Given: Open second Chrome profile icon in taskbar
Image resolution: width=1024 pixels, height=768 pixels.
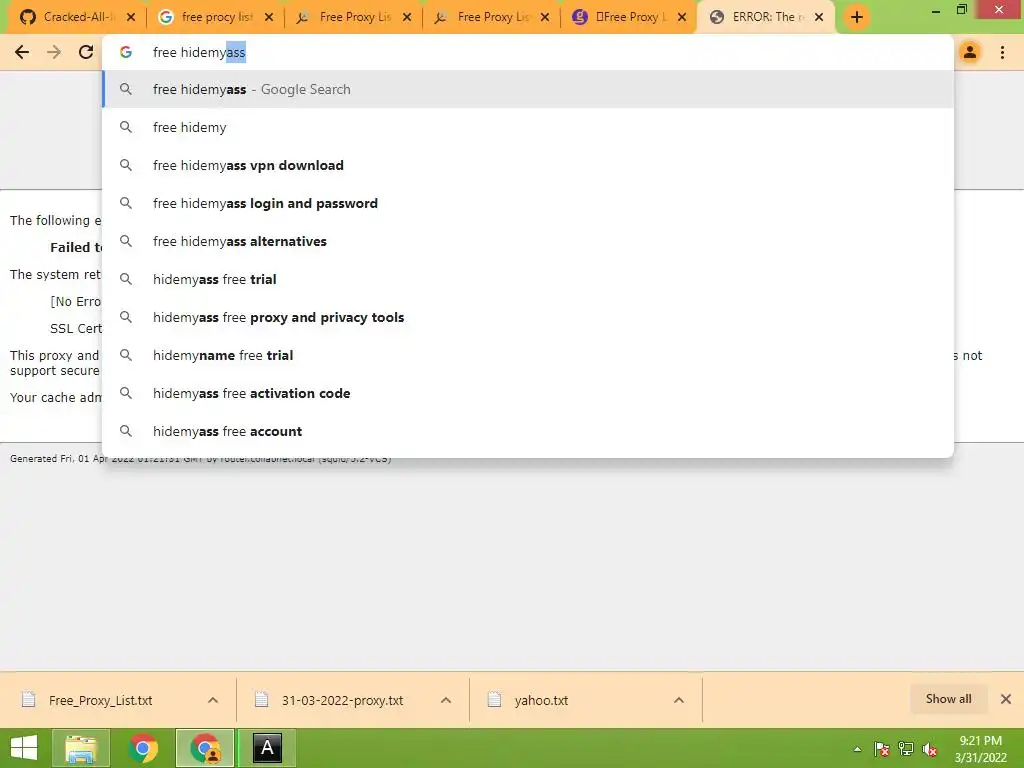Looking at the screenshot, I should 205,748.
